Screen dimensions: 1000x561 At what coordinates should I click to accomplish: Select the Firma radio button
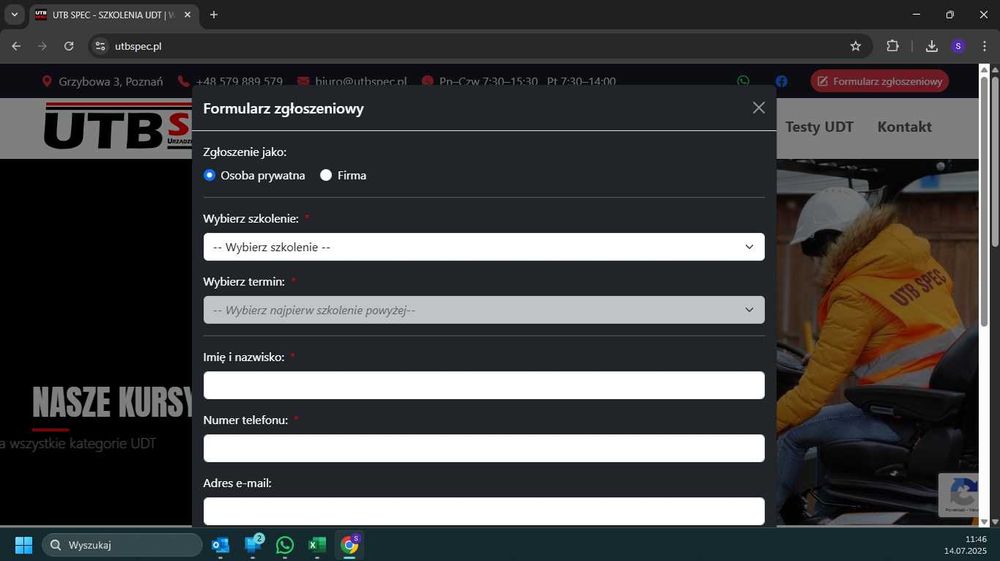(326, 175)
